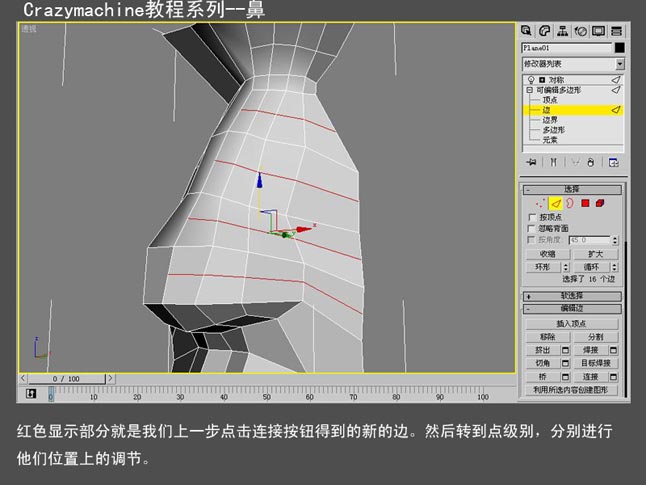The height and width of the screenshot is (485, 646).
Task: Click the 连接 button
Action: pos(591,377)
